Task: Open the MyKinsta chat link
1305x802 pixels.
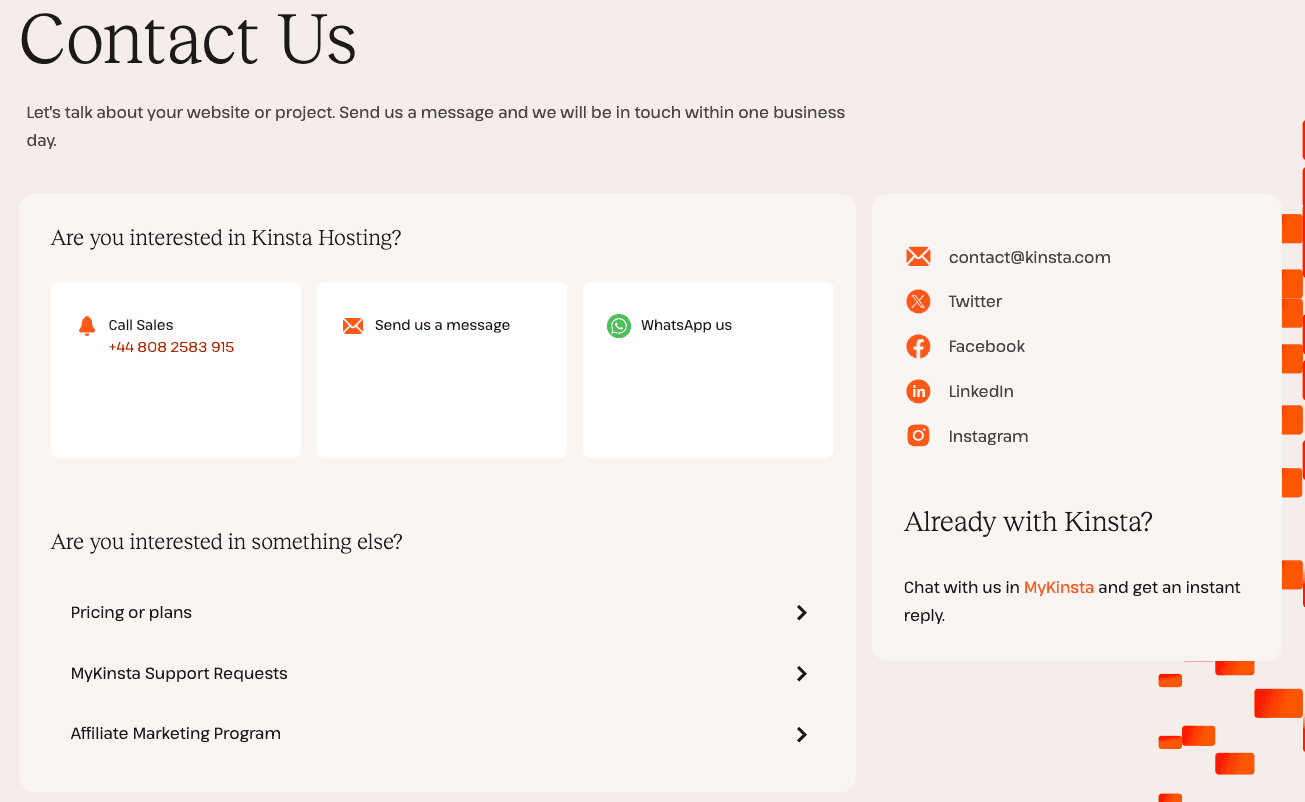Action: coord(1058,588)
